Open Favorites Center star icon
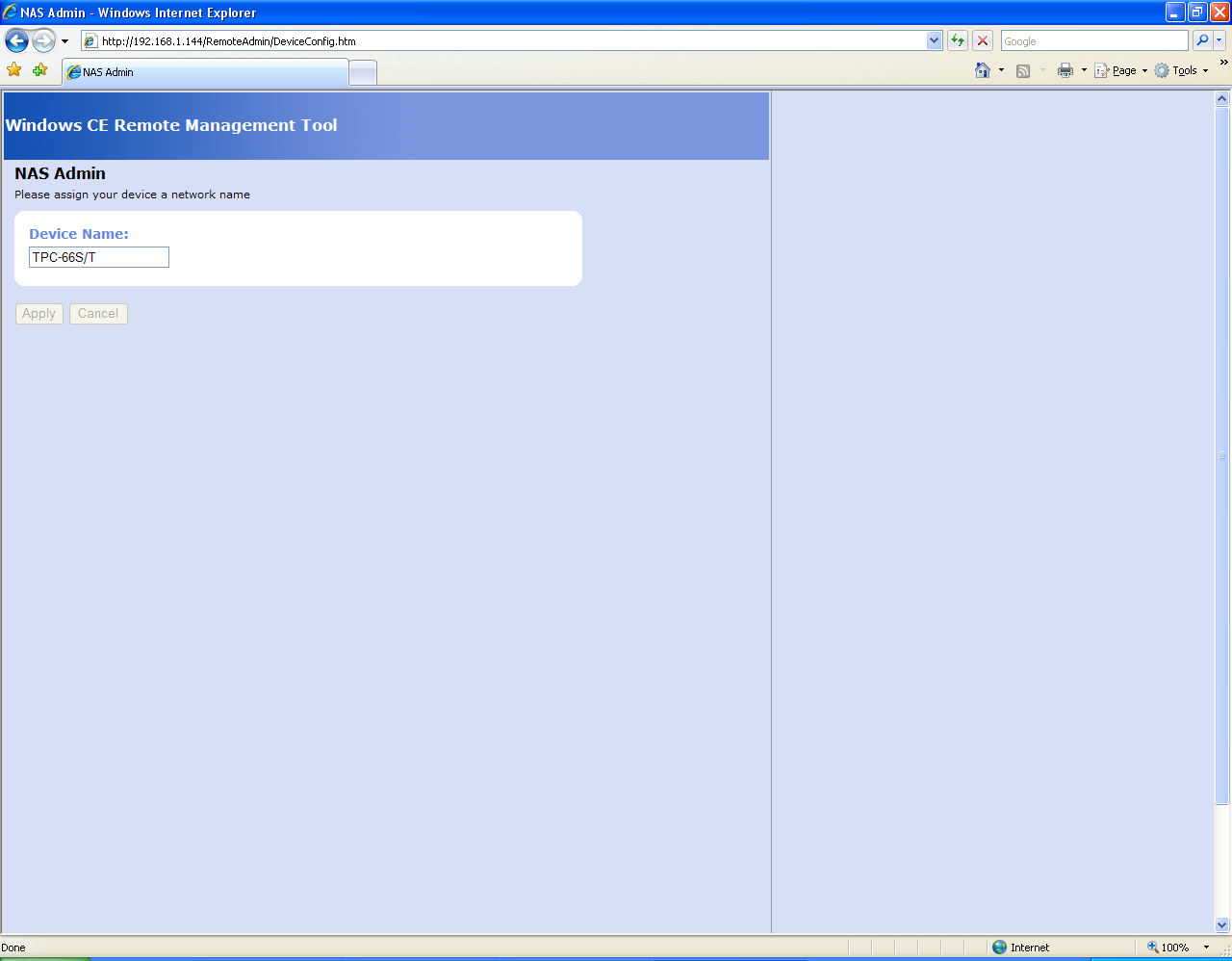Image resolution: width=1232 pixels, height=961 pixels. point(14,70)
